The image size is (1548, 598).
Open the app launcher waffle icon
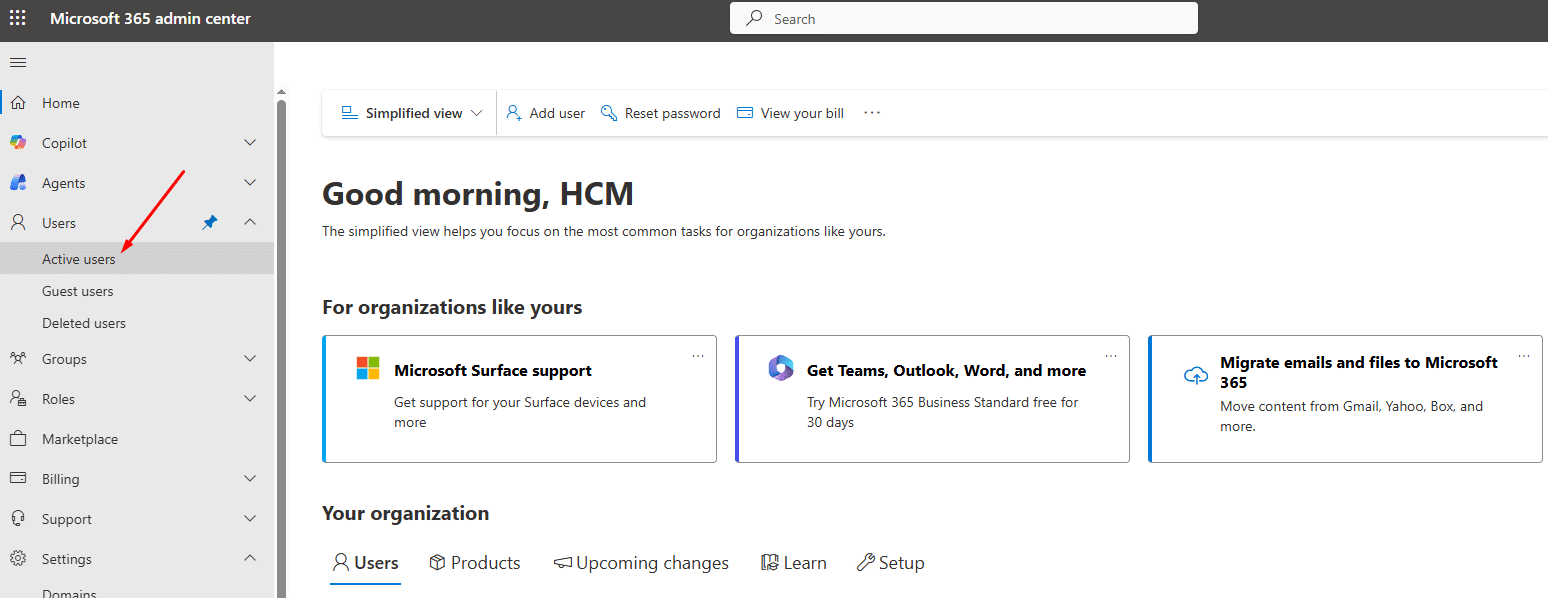(x=18, y=18)
